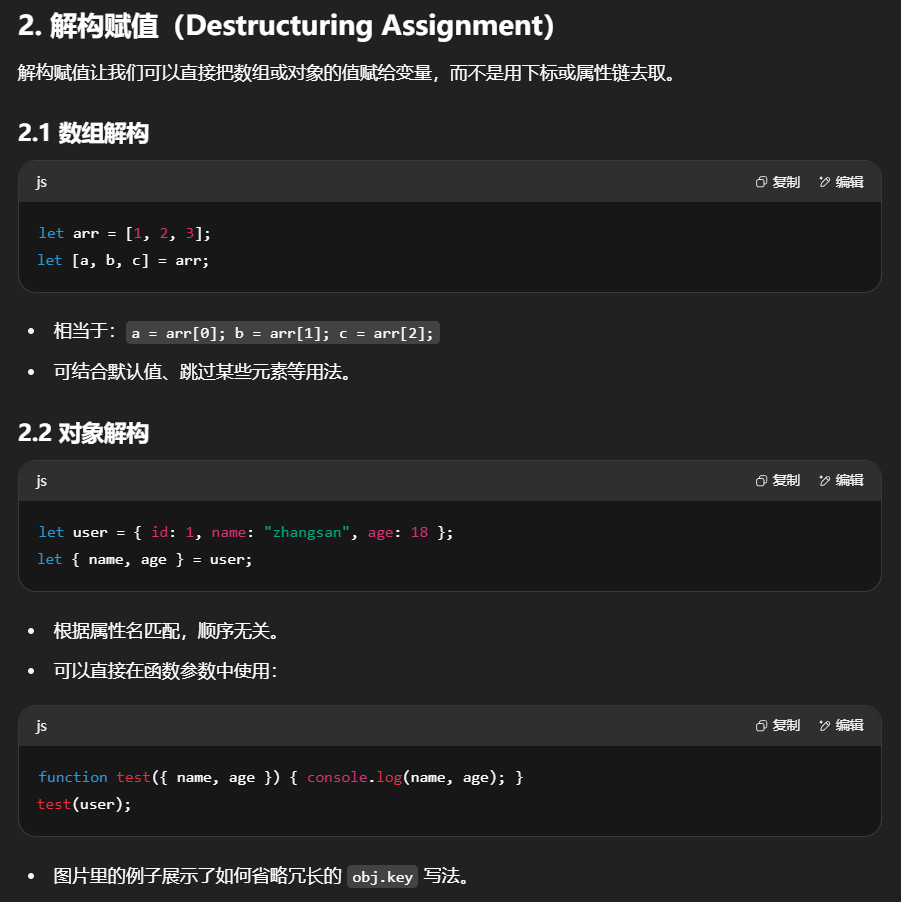The width and height of the screenshot is (901, 902).
Task: Click the bullet text "根据属性名匹配，顺序无关。"
Action: 166,631
